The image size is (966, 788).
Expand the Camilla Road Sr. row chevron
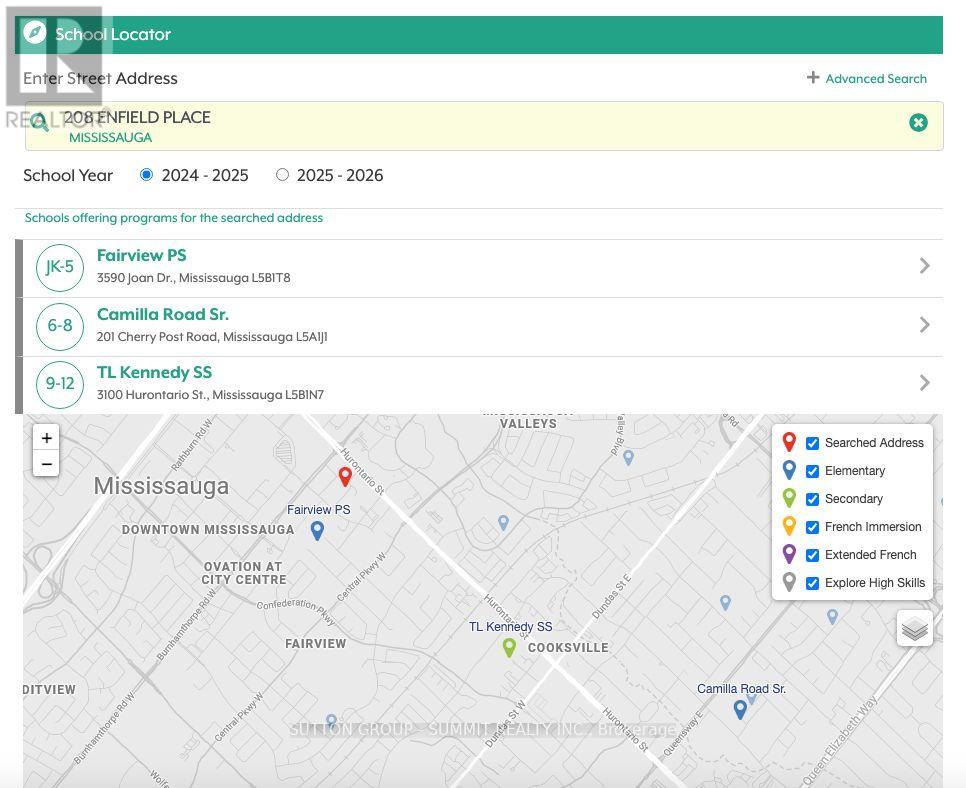click(924, 325)
